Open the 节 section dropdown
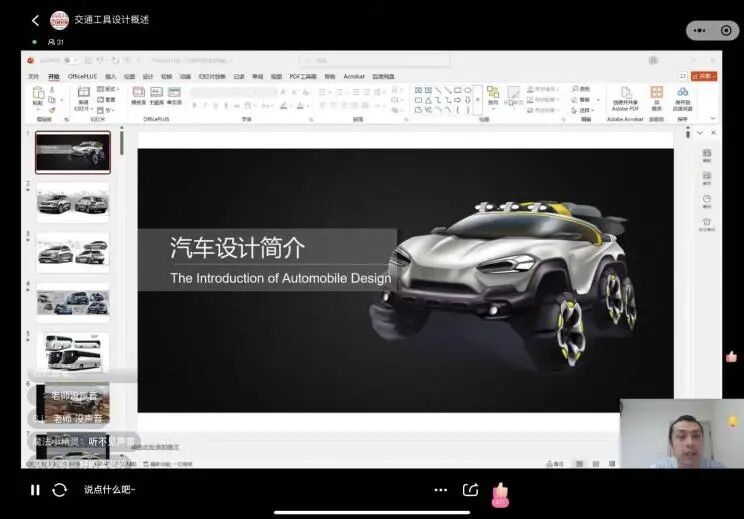 (107, 110)
